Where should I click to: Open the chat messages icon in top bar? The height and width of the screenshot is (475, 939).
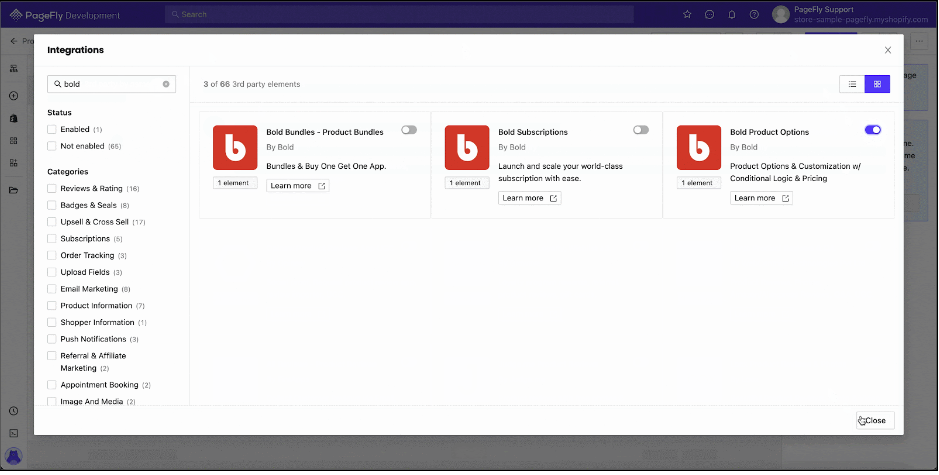[x=710, y=14]
